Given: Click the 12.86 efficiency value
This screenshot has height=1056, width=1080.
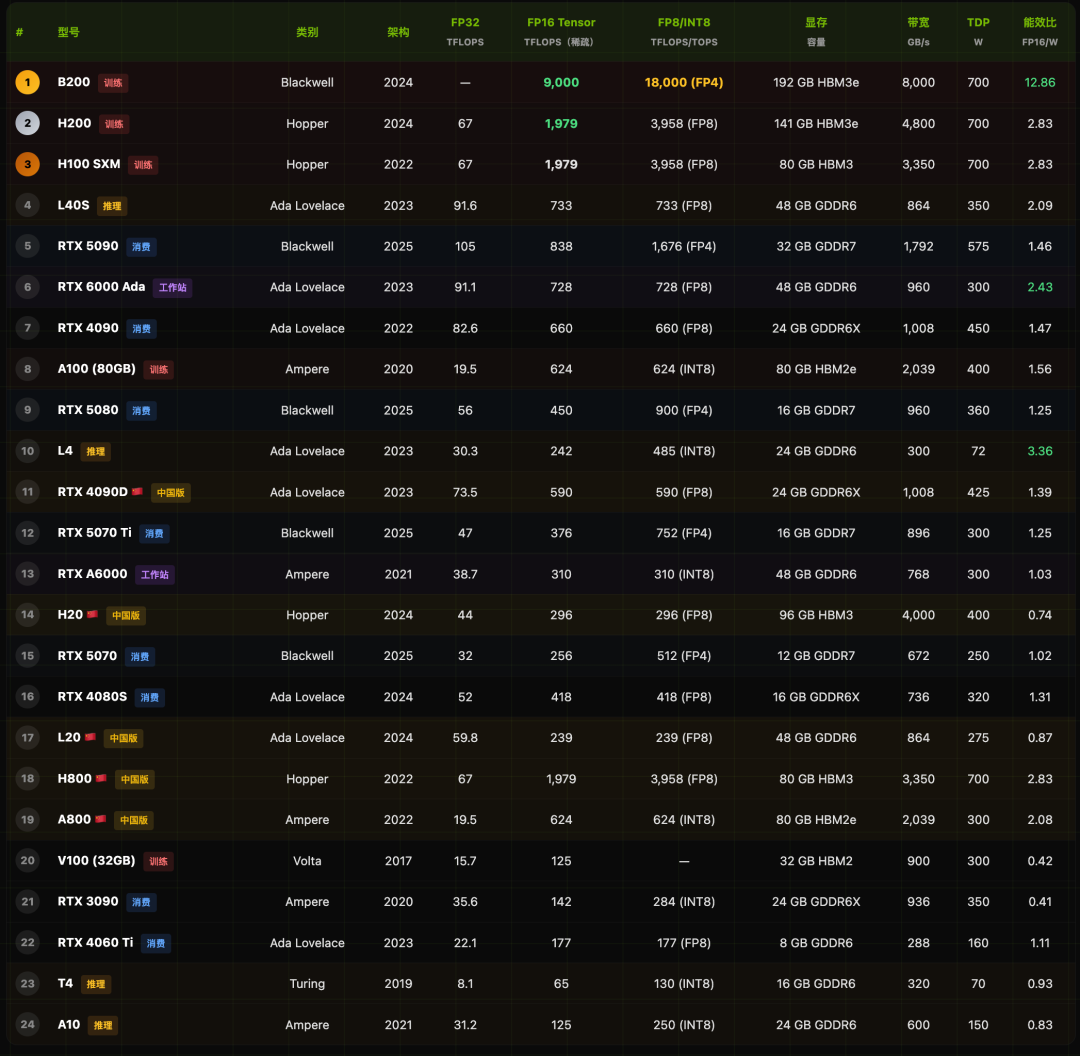Looking at the screenshot, I should coord(1039,83).
